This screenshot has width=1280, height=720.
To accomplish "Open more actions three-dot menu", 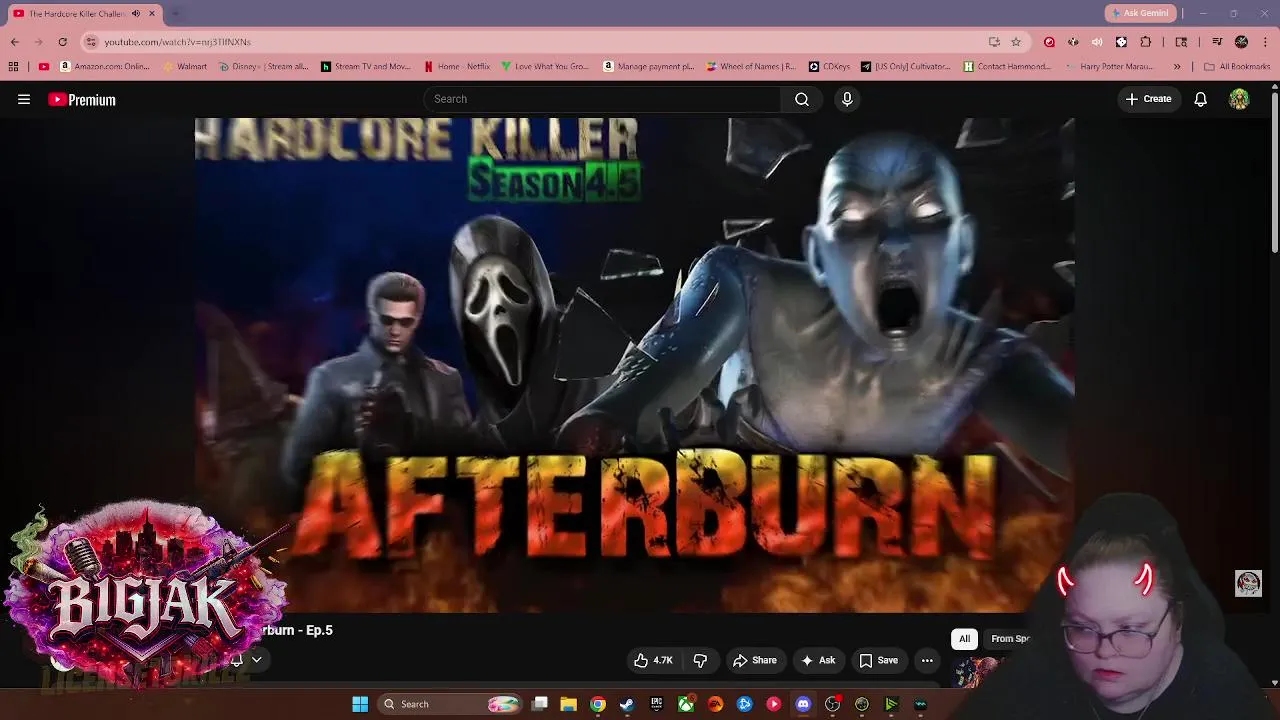I will click(927, 660).
